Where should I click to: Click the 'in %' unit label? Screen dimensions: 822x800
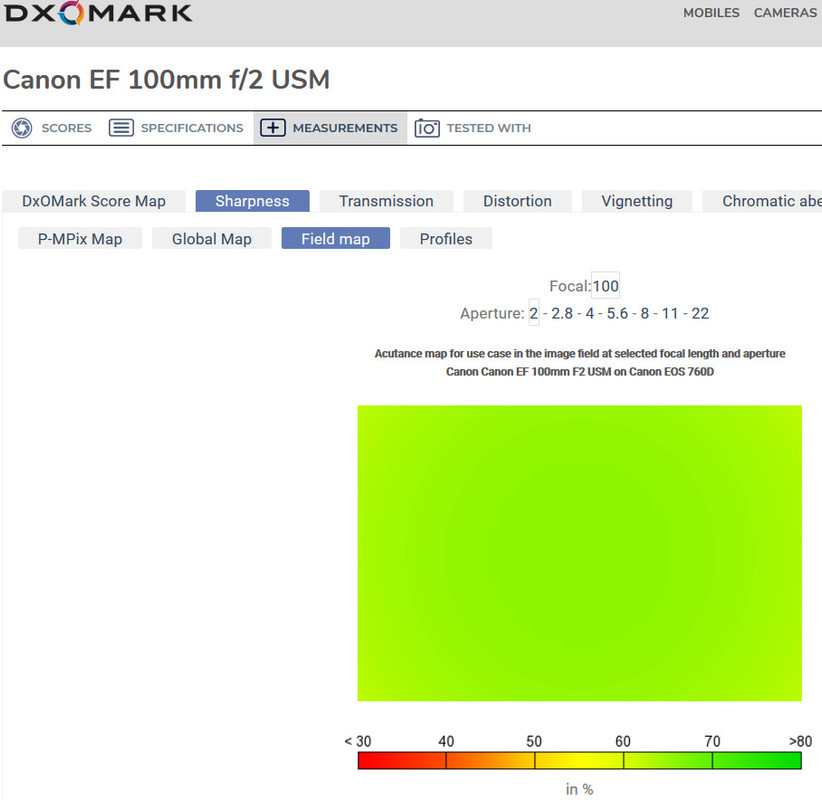click(x=579, y=789)
